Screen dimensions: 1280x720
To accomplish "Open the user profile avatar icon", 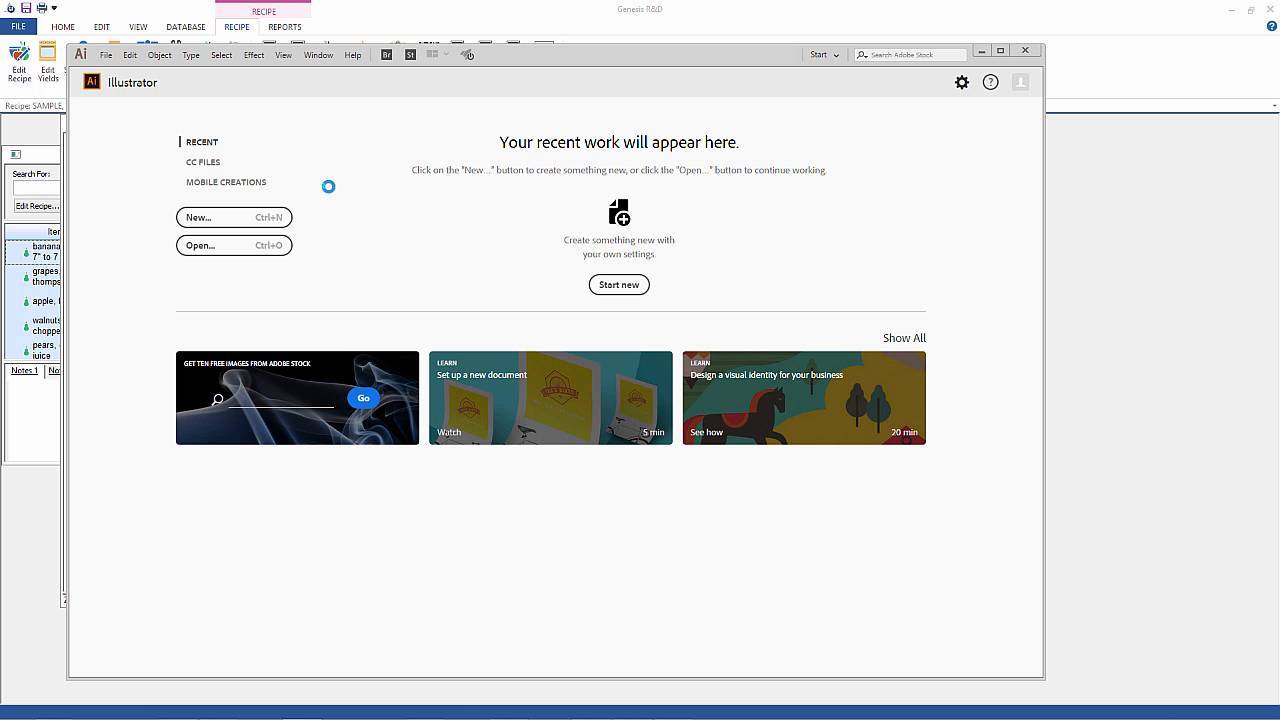I will pos(1020,83).
